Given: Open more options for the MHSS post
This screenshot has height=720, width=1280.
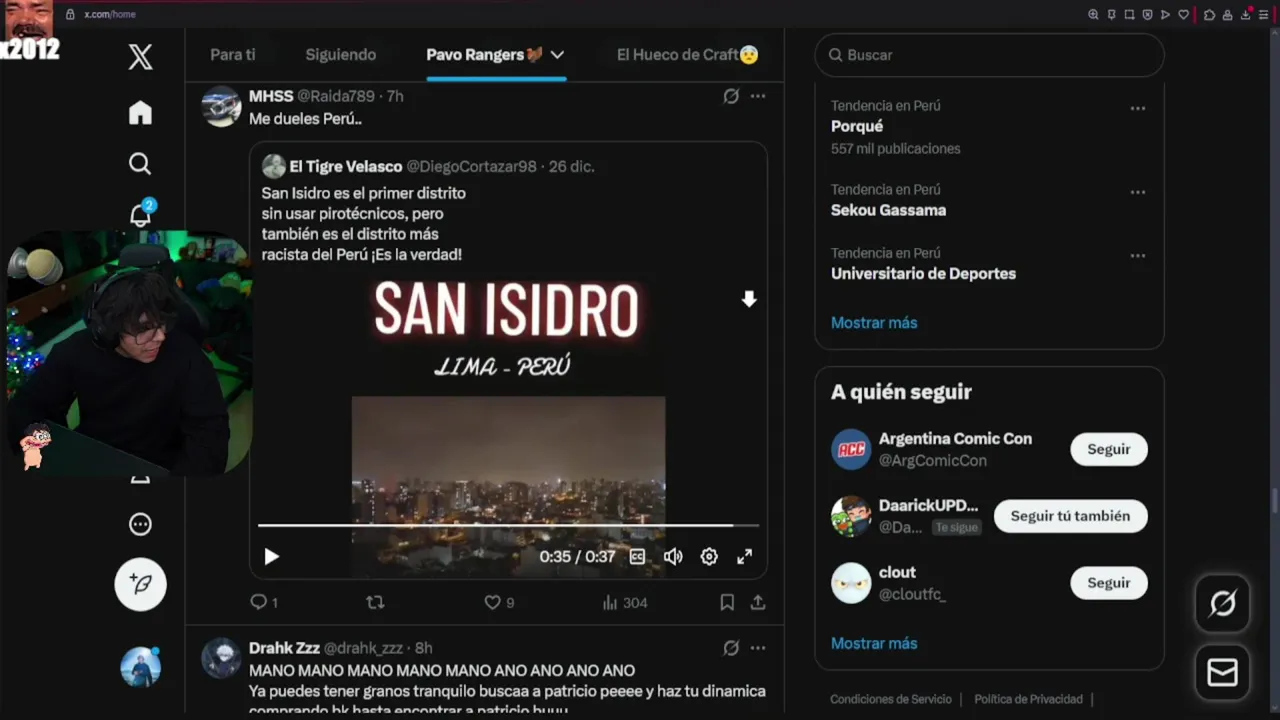Looking at the screenshot, I should click(x=758, y=96).
